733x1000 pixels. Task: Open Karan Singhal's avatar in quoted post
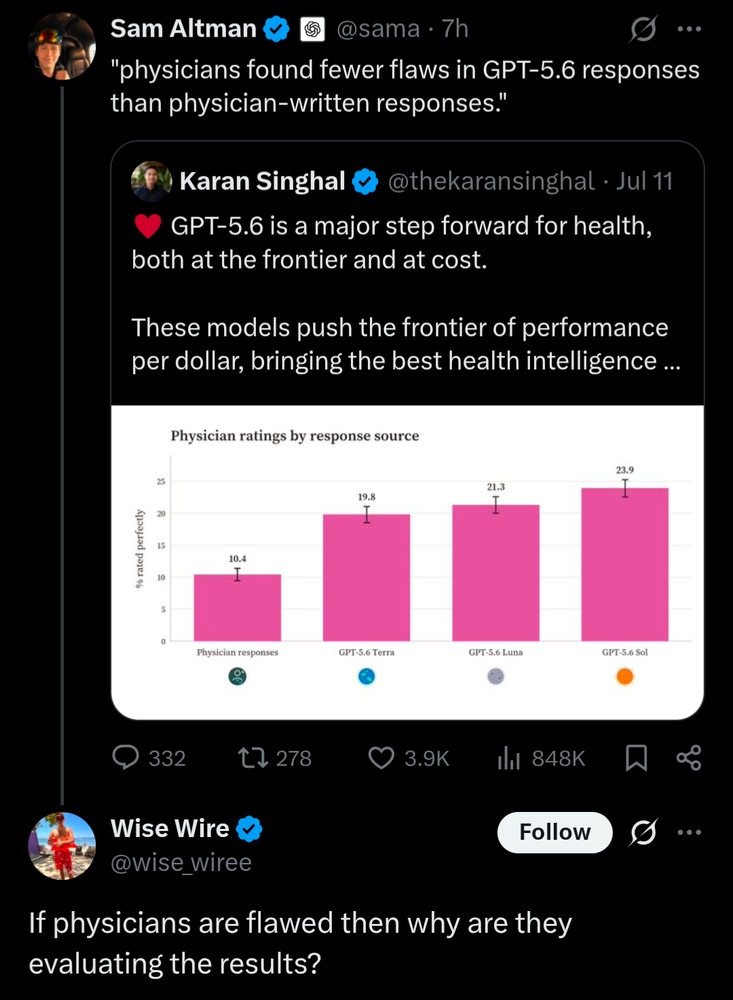151,181
